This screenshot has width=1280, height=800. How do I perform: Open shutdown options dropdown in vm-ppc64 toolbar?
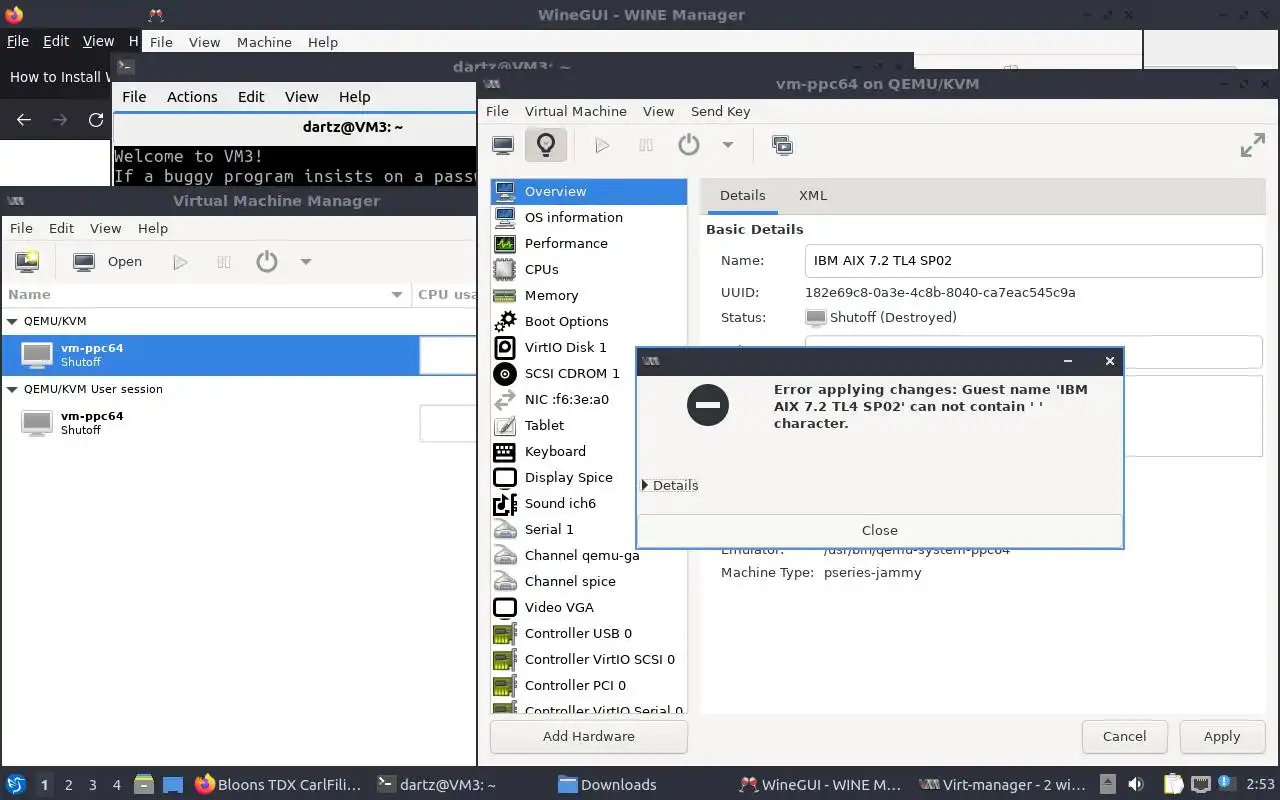728,145
